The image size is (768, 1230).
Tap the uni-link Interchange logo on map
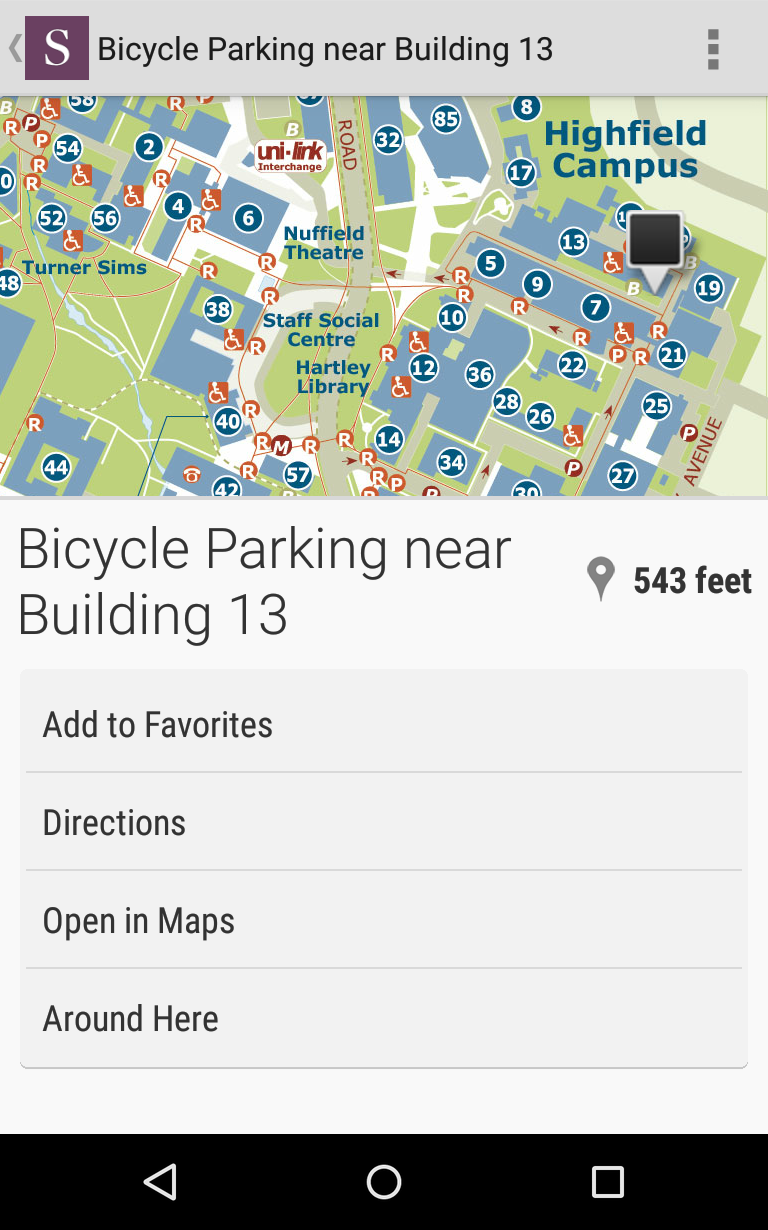click(290, 156)
